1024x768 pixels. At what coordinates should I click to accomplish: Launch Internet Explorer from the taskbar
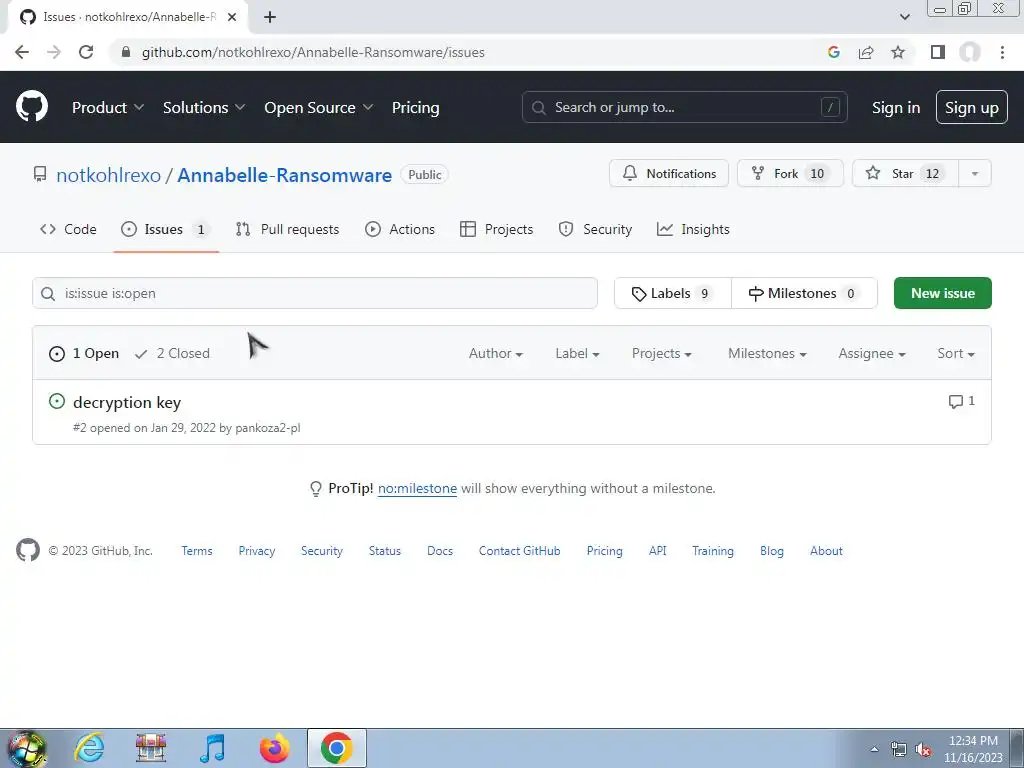pos(89,748)
